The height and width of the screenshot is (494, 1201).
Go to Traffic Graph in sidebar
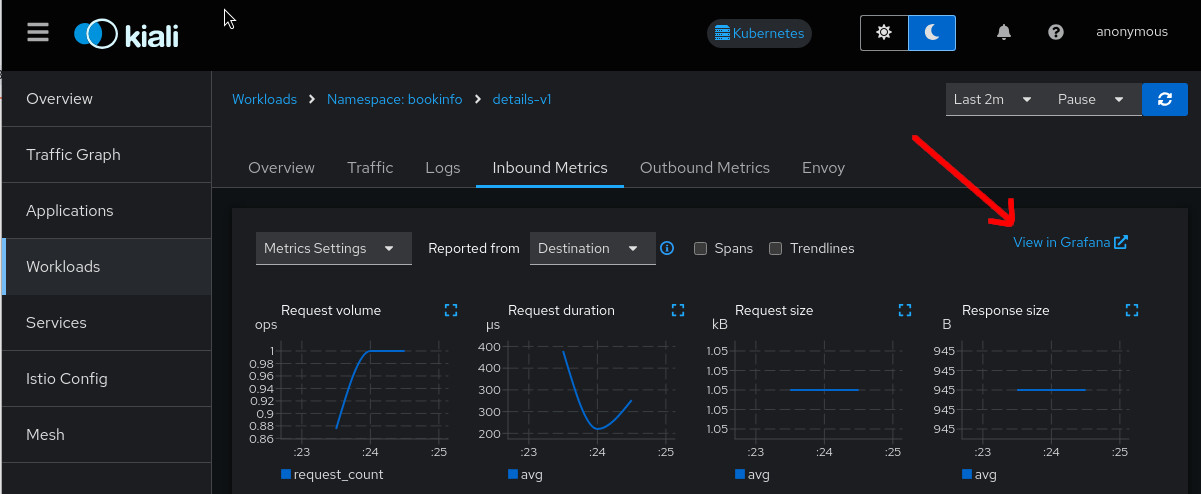tap(73, 155)
